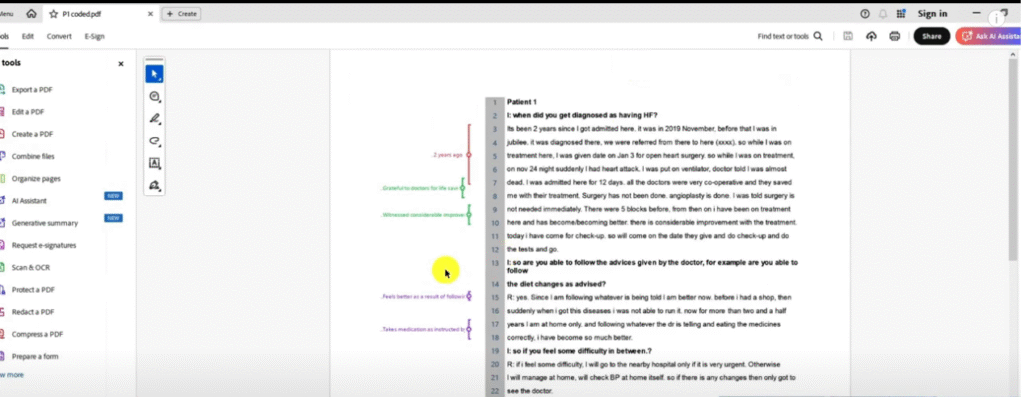Pick the highlighter pen tool
Viewport: 1024px width, 397px height.
pyautogui.click(x=154, y=119)
